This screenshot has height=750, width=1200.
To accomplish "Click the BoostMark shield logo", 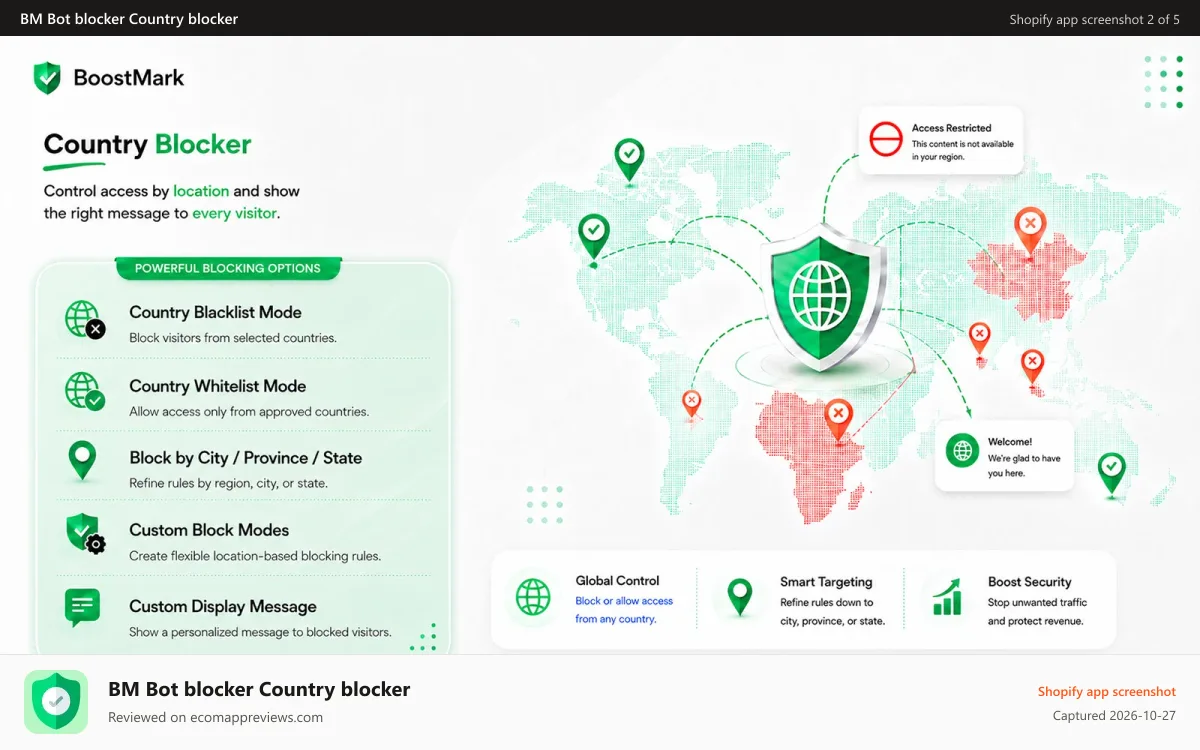I will pos(47,77).
